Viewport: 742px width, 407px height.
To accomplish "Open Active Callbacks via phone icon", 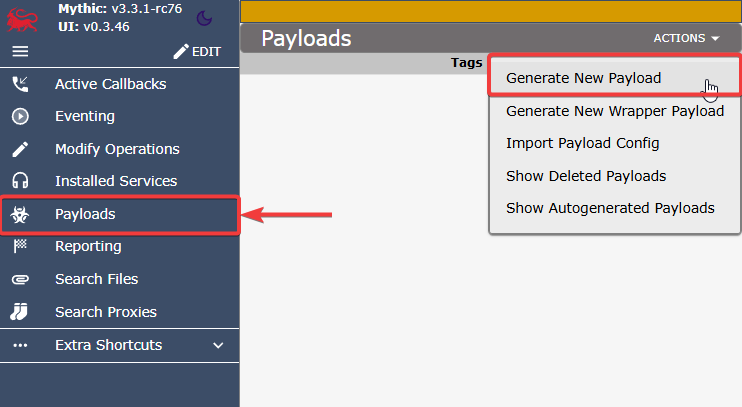I will coord(20,84).
